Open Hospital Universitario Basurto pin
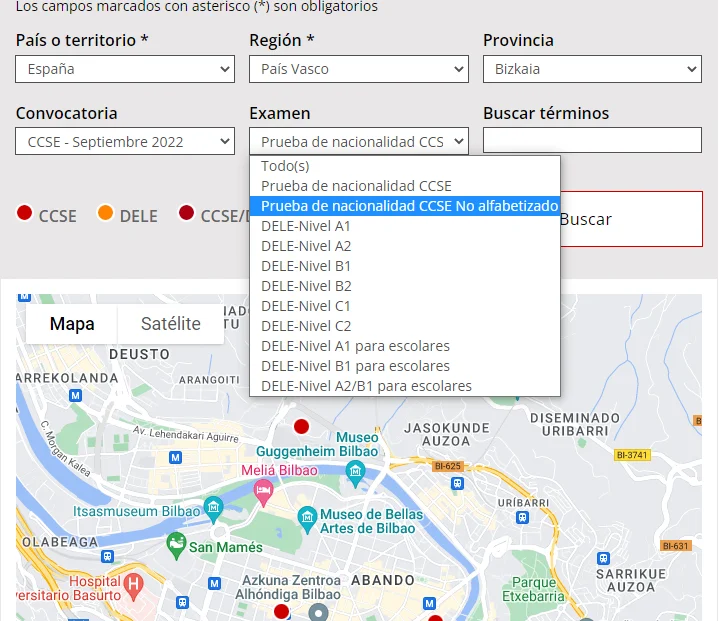 pos(133,587)
